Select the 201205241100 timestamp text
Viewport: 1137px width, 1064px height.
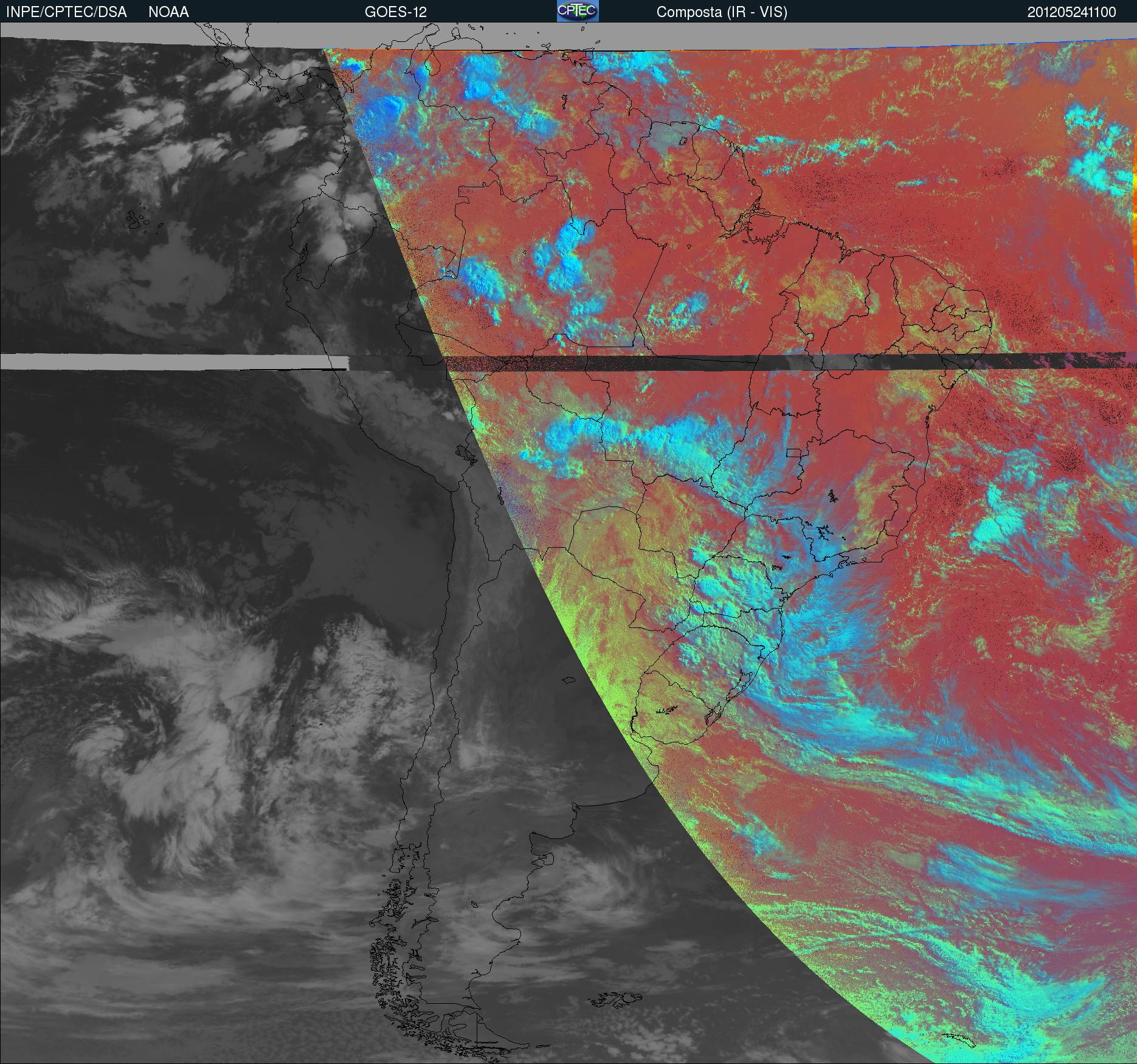[1071, 12]
